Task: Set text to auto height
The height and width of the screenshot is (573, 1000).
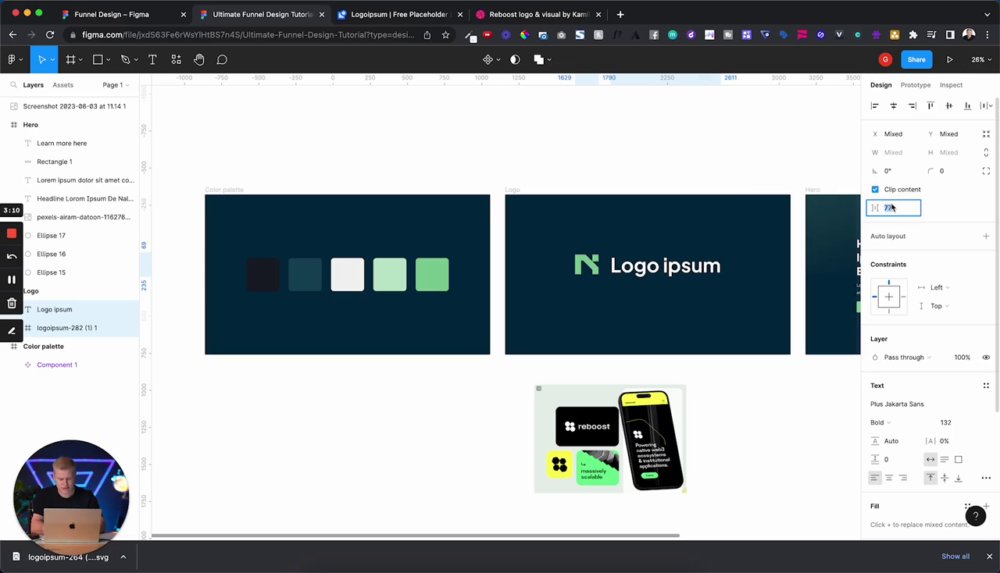Action: (945, 459)
